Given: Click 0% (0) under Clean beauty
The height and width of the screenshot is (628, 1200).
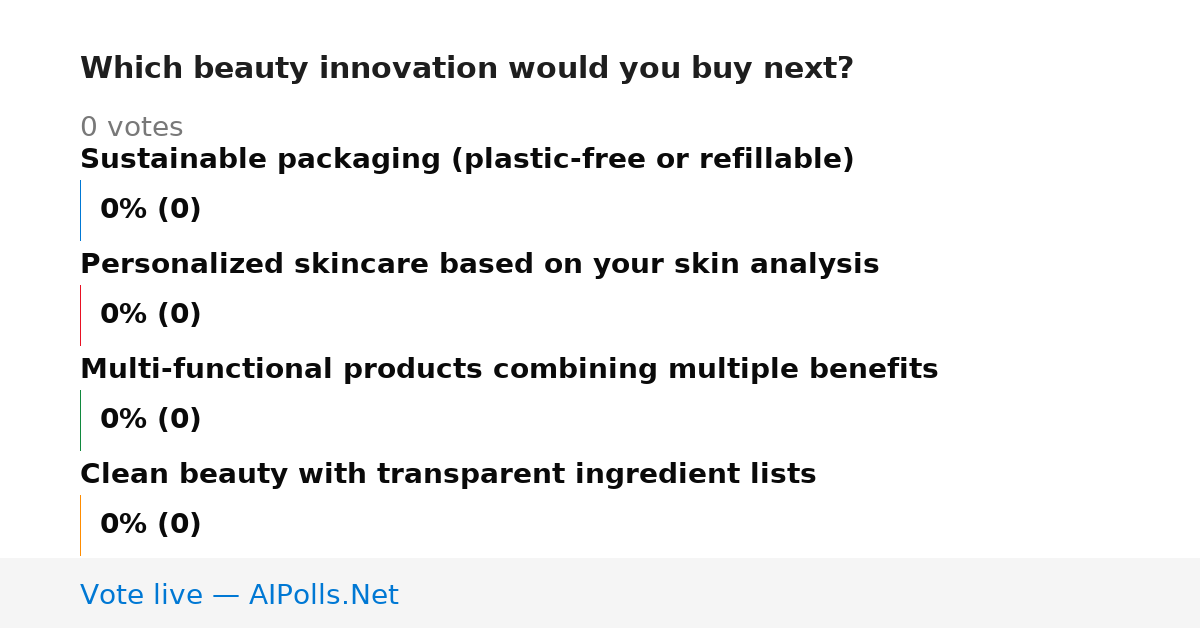Looking at the screenshot, I should pyautogui.click(x=151, y=525).
